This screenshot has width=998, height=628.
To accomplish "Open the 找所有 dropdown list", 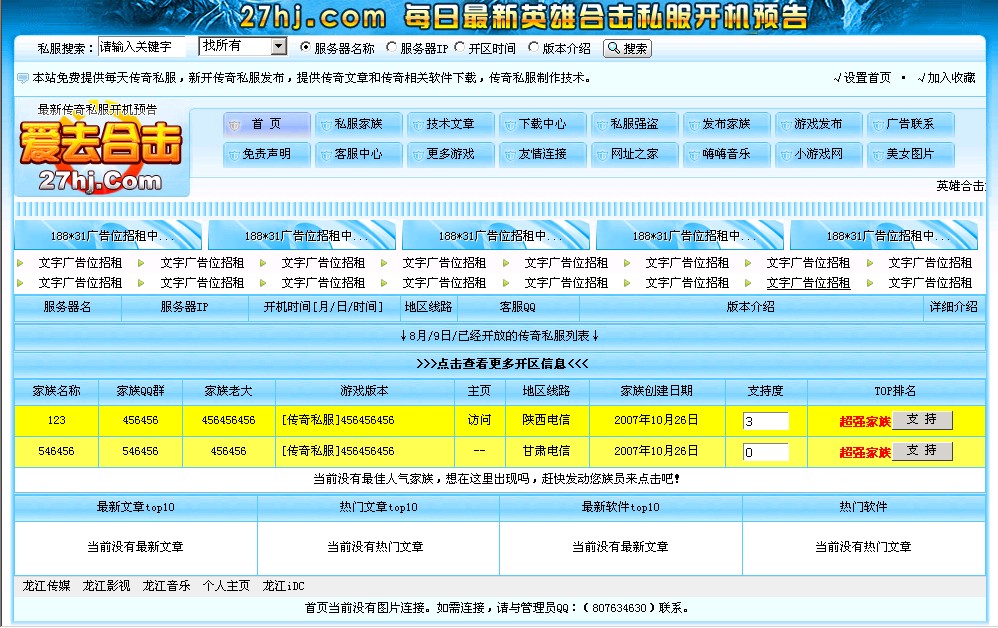I will pyautogui.click(x=277, y=45).
